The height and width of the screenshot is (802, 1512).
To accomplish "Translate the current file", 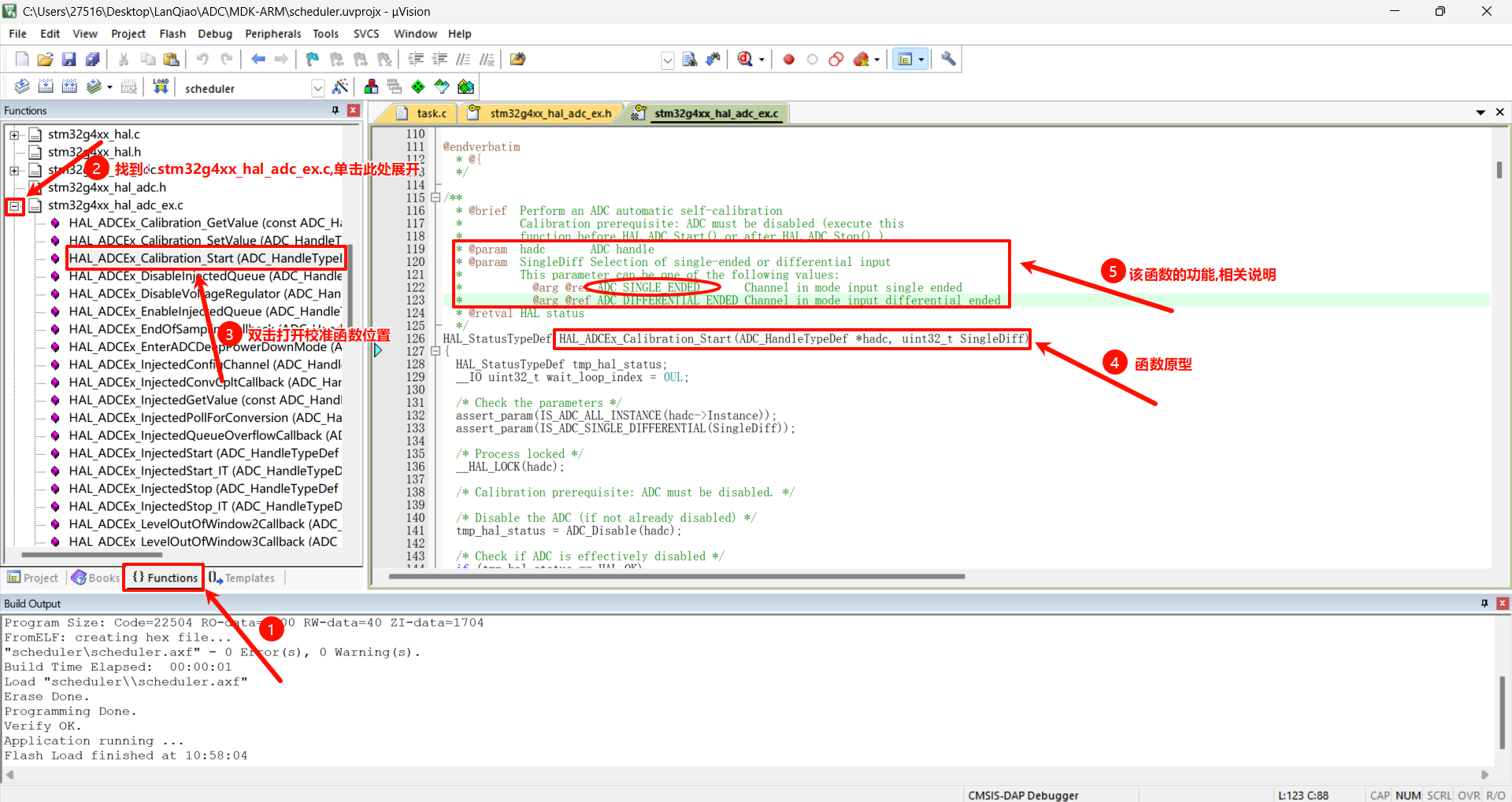I will pos(22,87).
